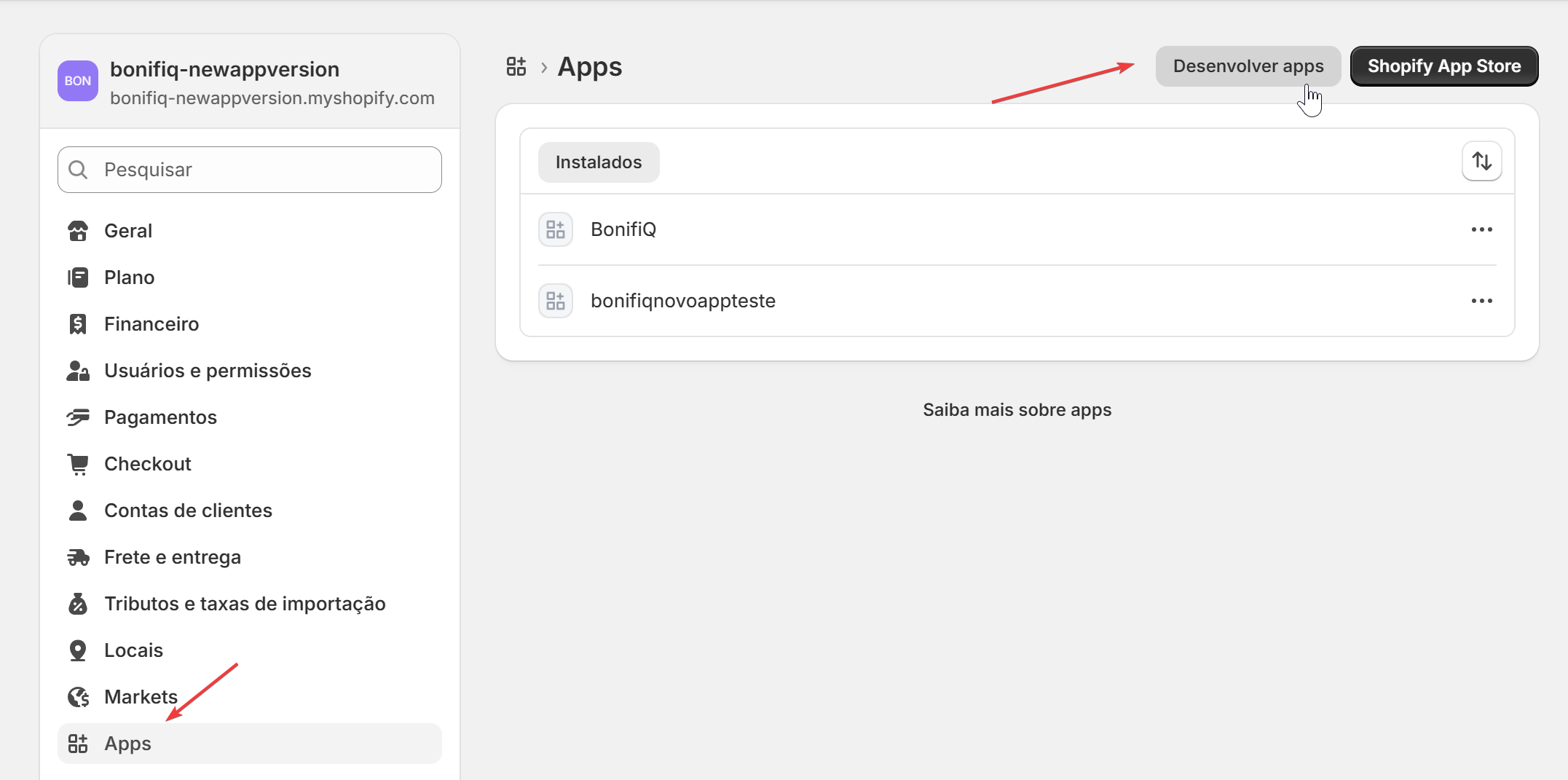Click the Frete e entrega truck icon

pyautogui.click(x=78, y=557)
